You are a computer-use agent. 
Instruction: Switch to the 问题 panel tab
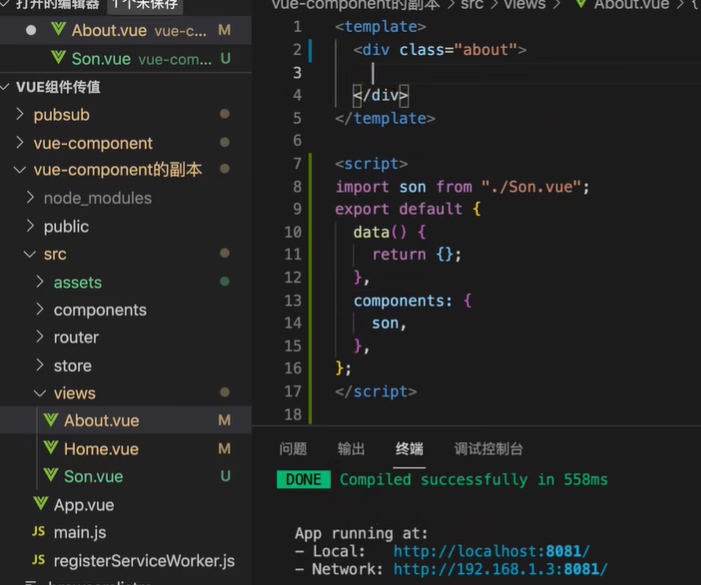tap(293, 449)
